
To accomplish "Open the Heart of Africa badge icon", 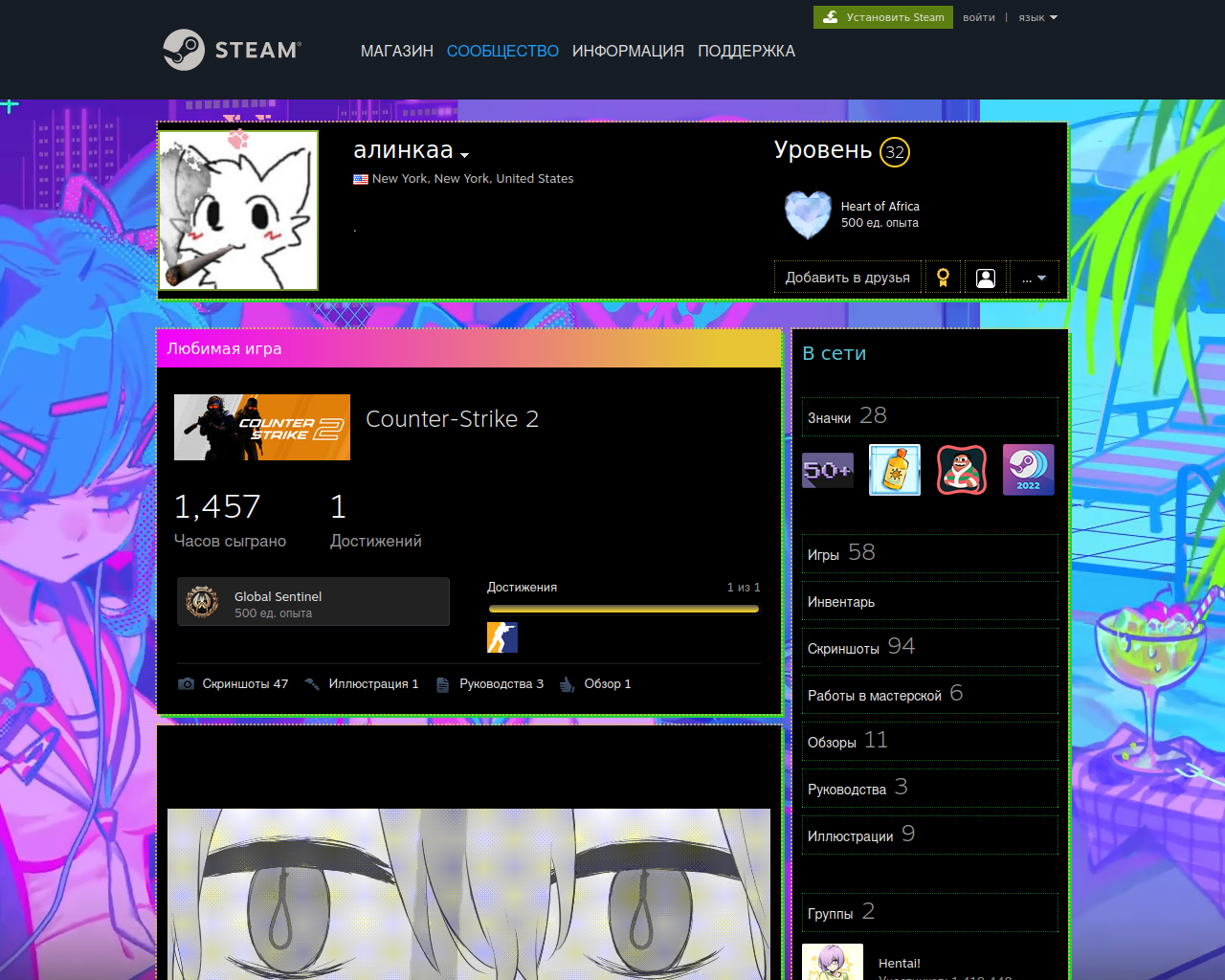I will pyautogui.click(x=808, y=214).
